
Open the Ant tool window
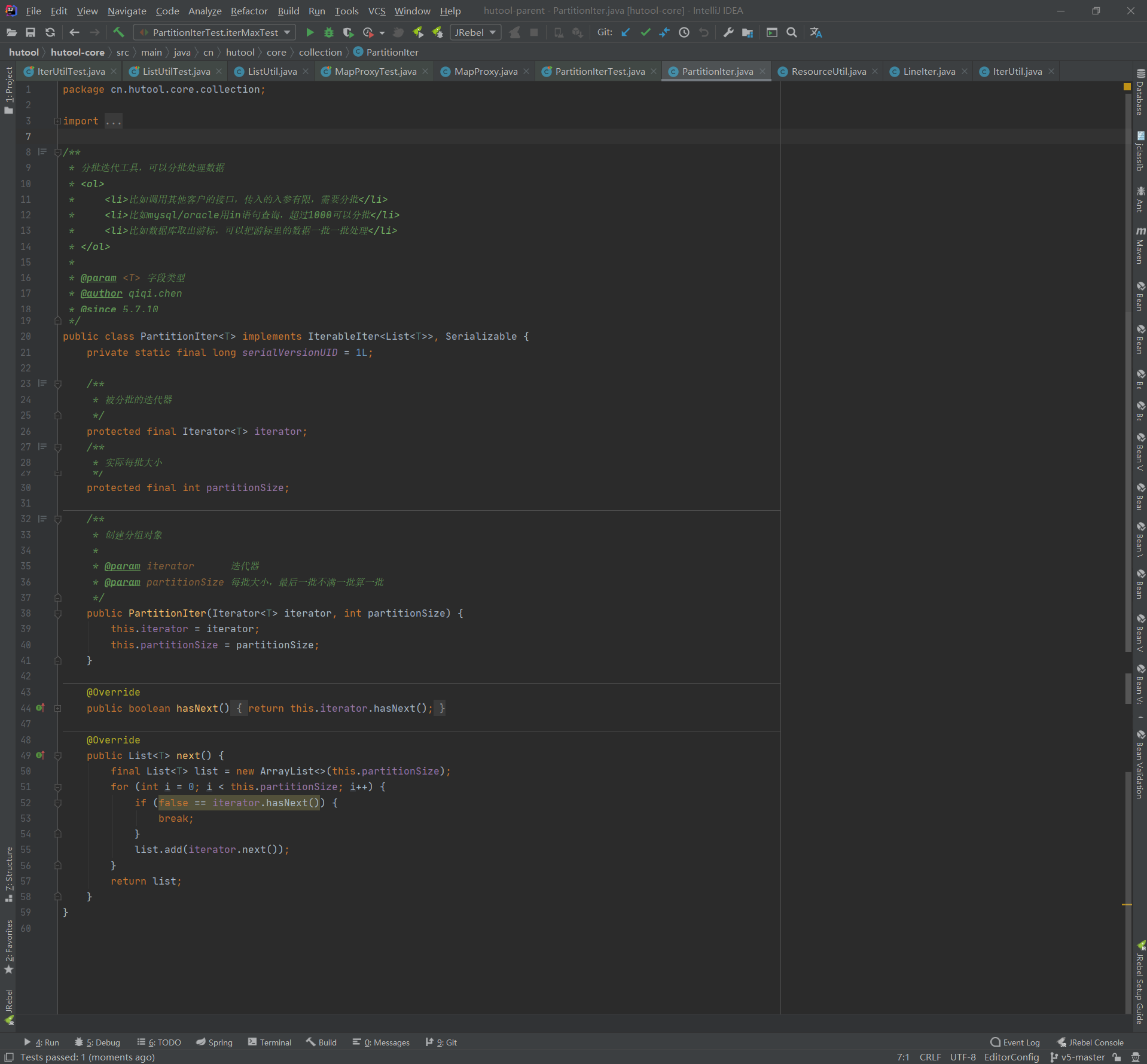[1140, 200]
